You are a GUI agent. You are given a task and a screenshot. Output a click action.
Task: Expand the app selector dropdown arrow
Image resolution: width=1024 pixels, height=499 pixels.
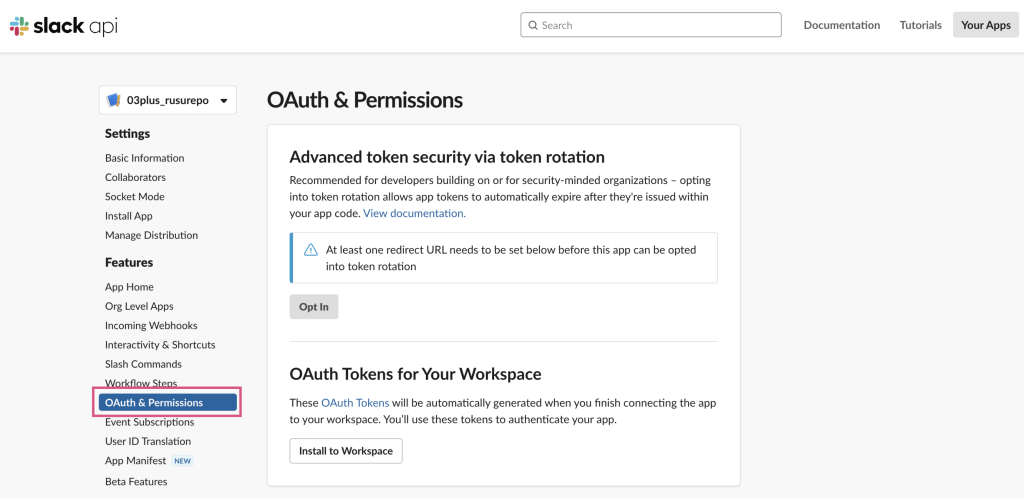pyautogui.click(x=224, y=101)
